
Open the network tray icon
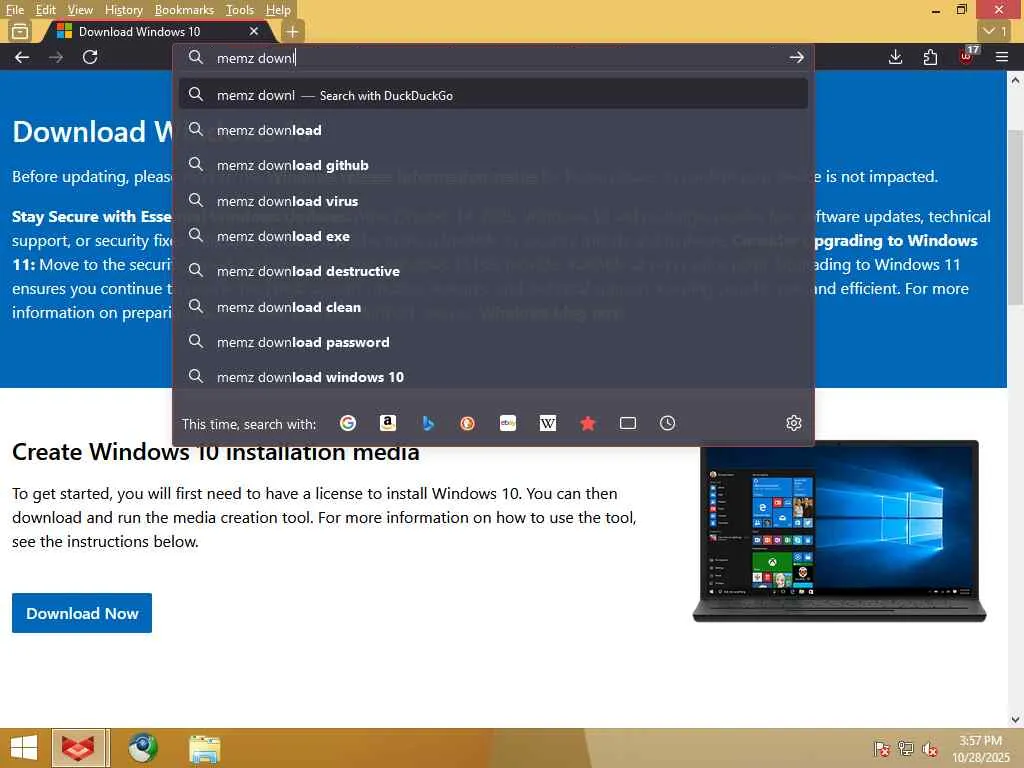coord(906,748)
